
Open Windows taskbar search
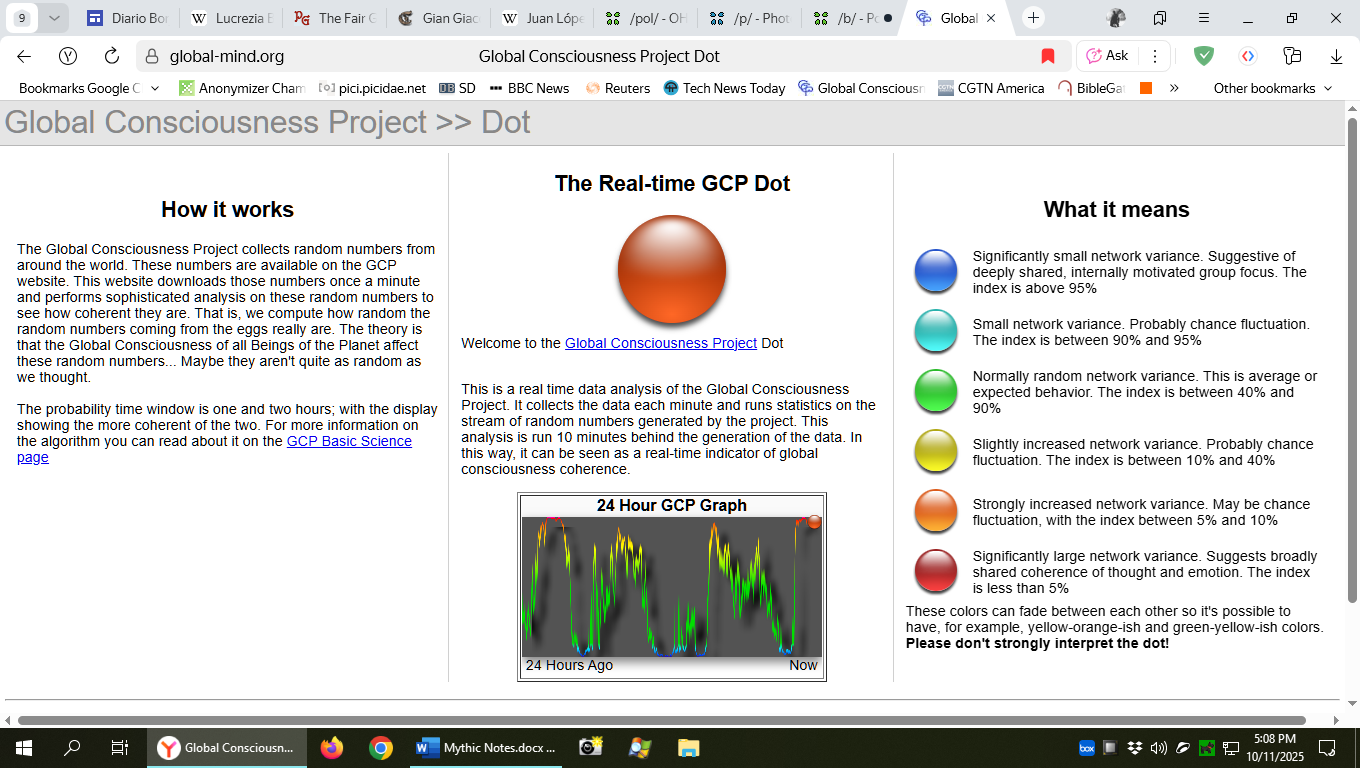[72, 747]
